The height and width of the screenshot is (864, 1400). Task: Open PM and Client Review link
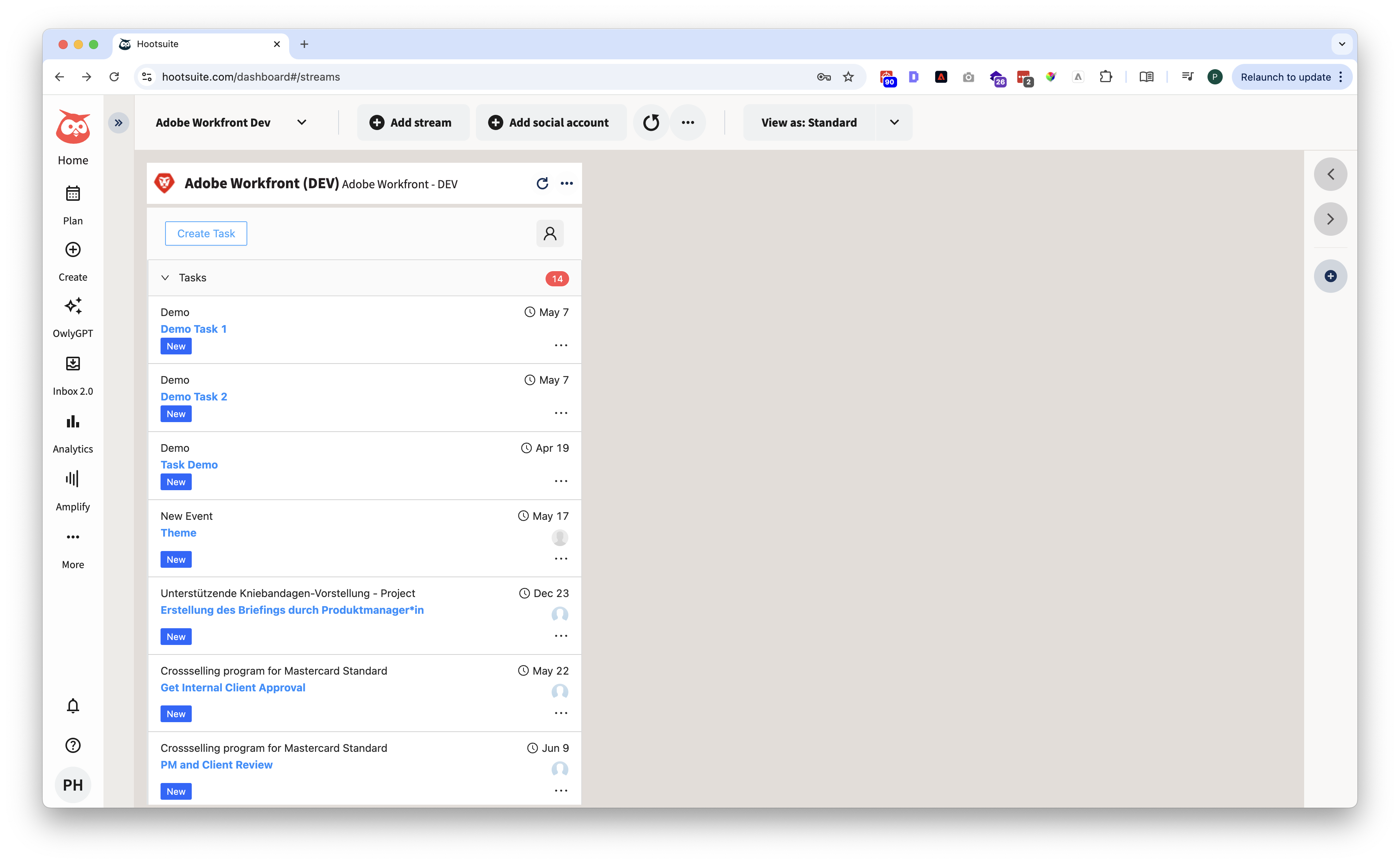pos(217,765)
